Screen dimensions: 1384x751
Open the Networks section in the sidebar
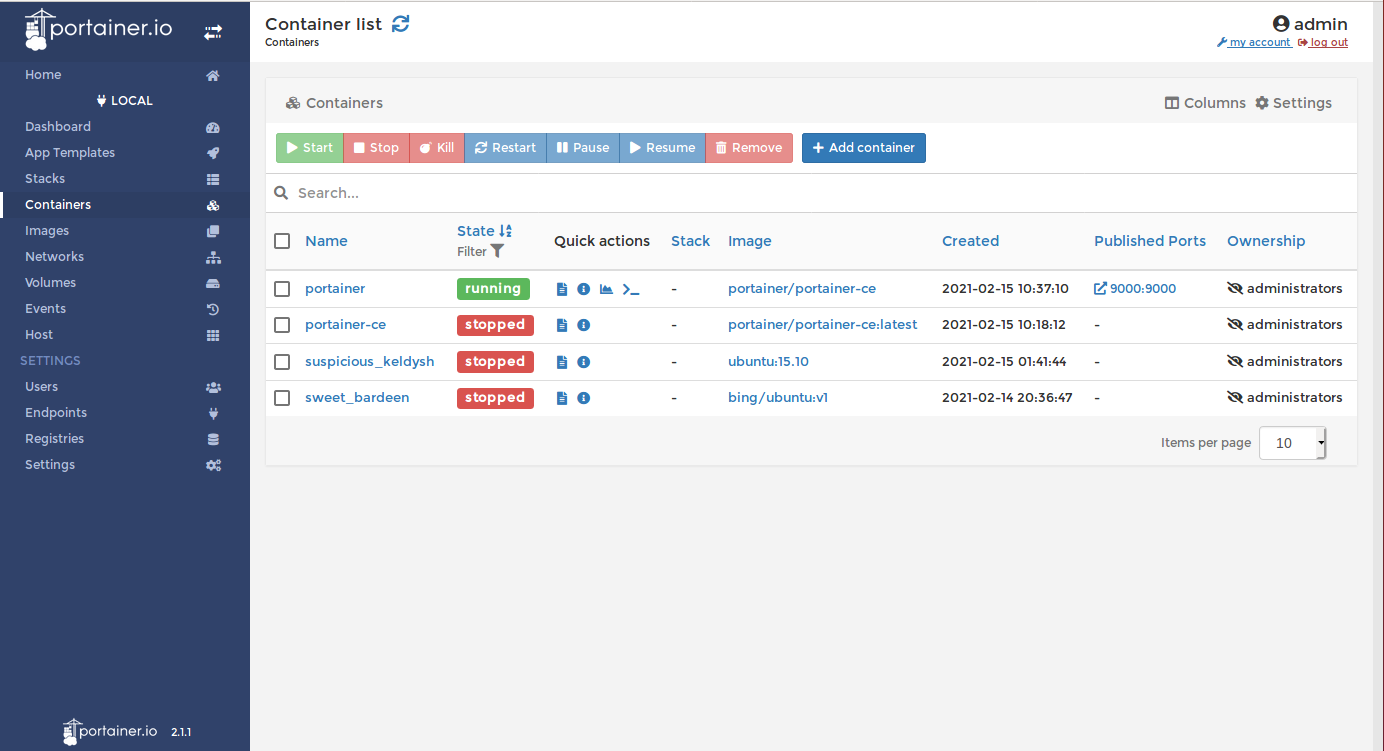tap(54, 256)
